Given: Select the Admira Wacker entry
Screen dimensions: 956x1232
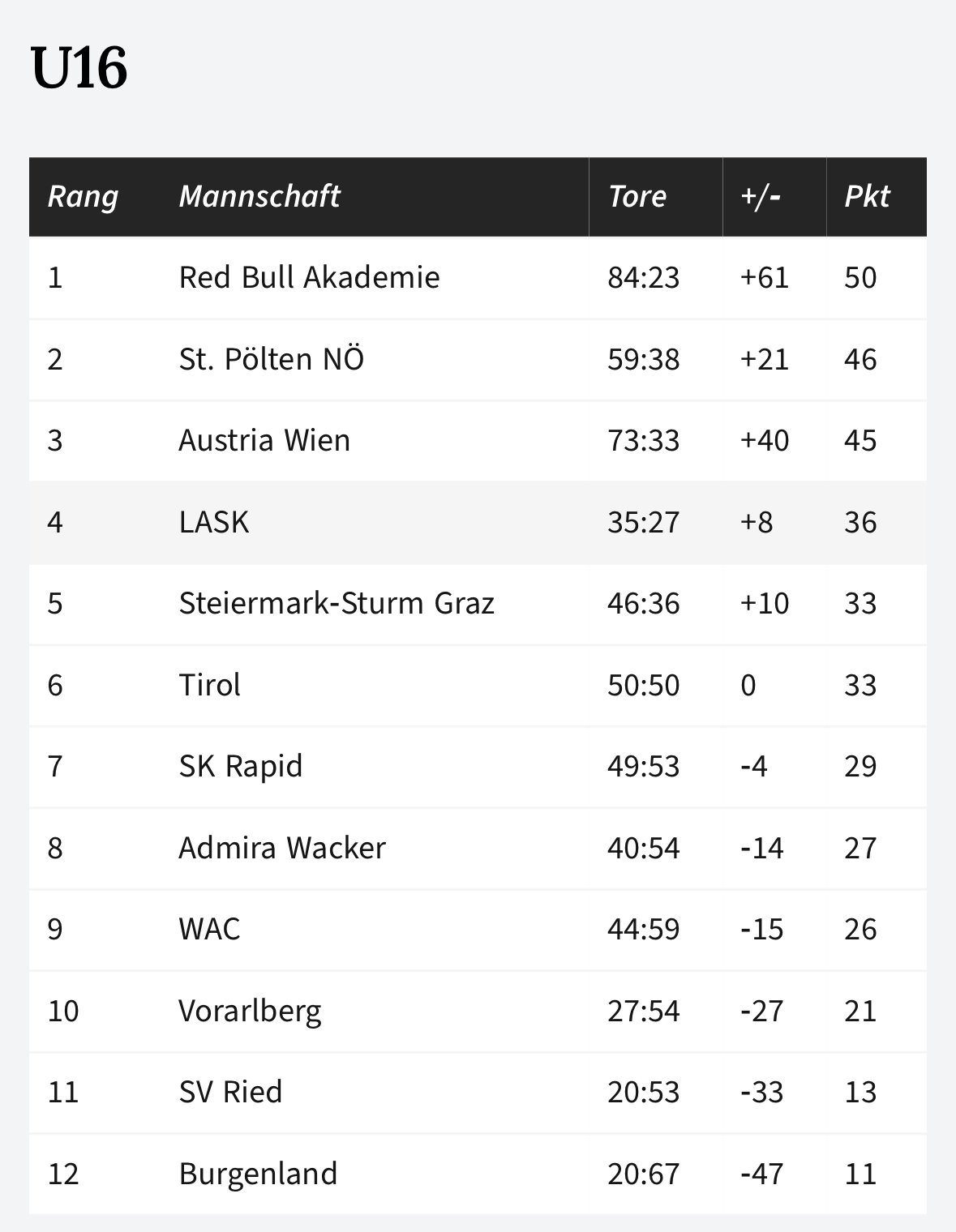Looking at the screenshot, I should [x=282, y=848].
